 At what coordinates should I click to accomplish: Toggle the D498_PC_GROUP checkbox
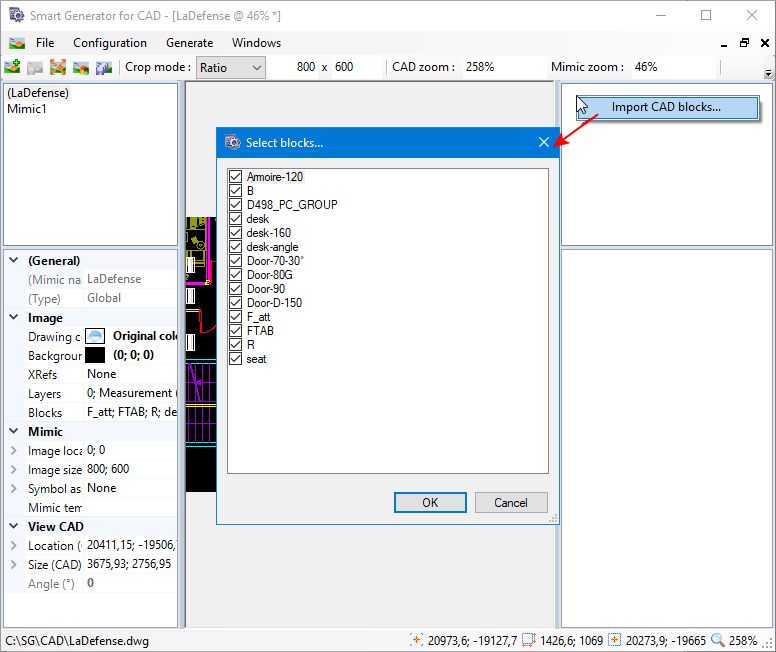click(236, 205)
